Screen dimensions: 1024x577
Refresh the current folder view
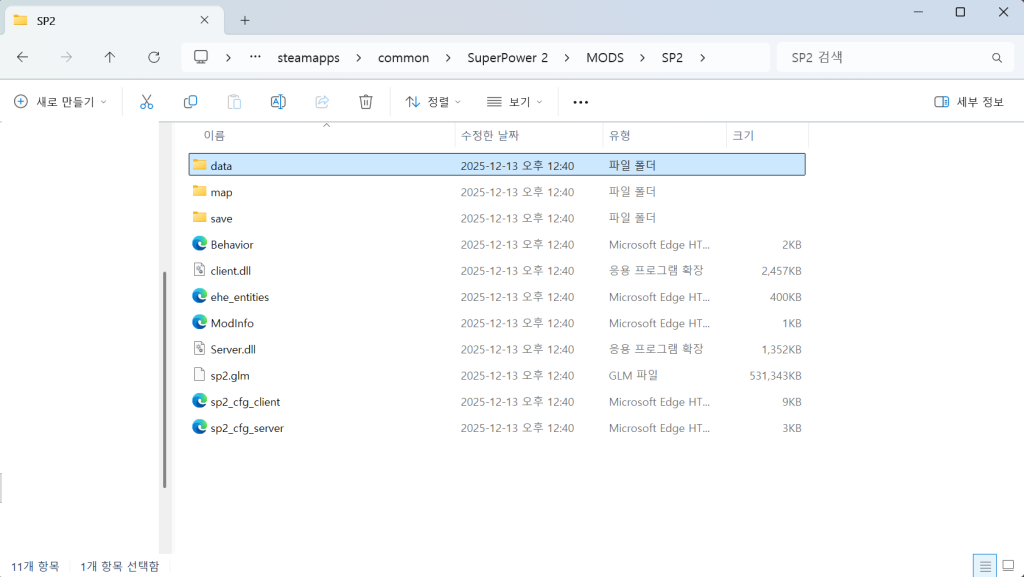[x=153, y=58]
